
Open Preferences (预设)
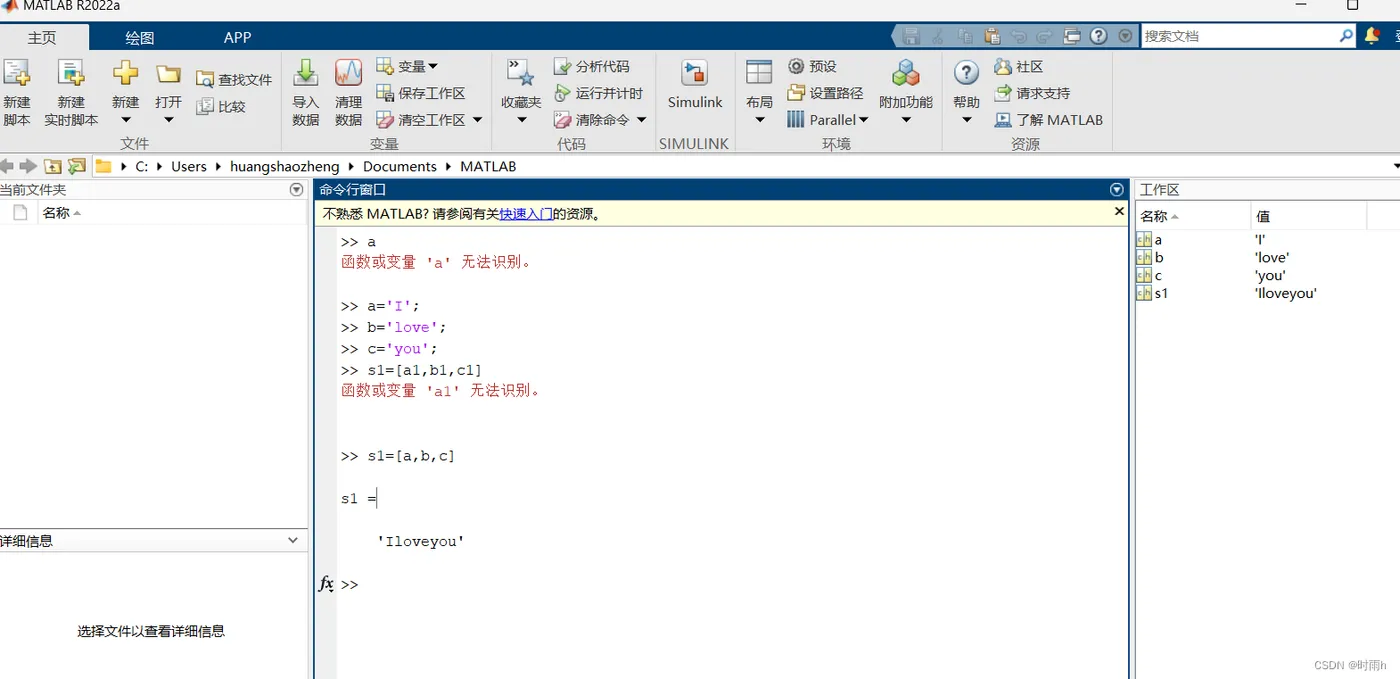click(x=812, y=66)
